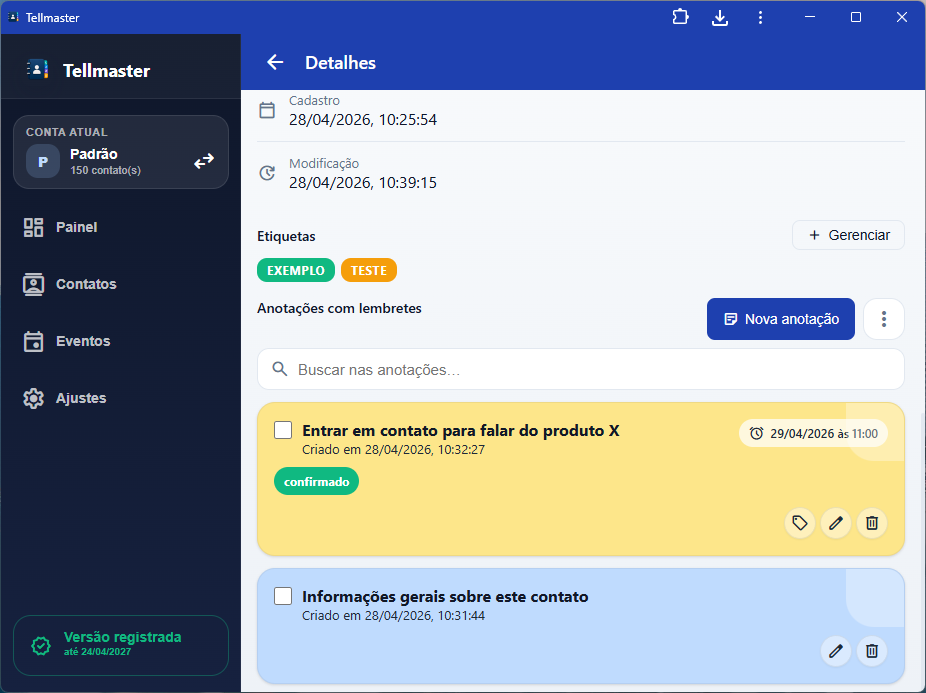This screenshot has height=693, width=926.
Task: Click the Gerenciar labels button
Action: point(848,235)
